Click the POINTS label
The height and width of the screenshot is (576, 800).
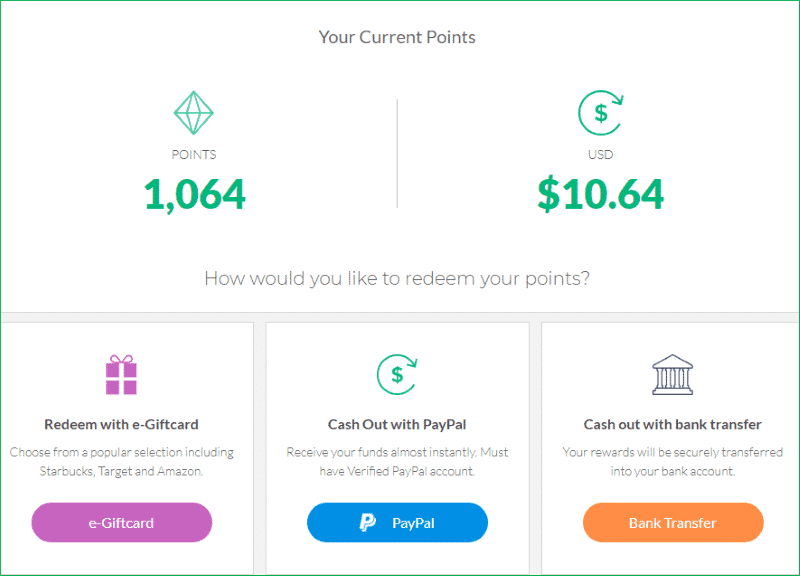tap(194, 154)
